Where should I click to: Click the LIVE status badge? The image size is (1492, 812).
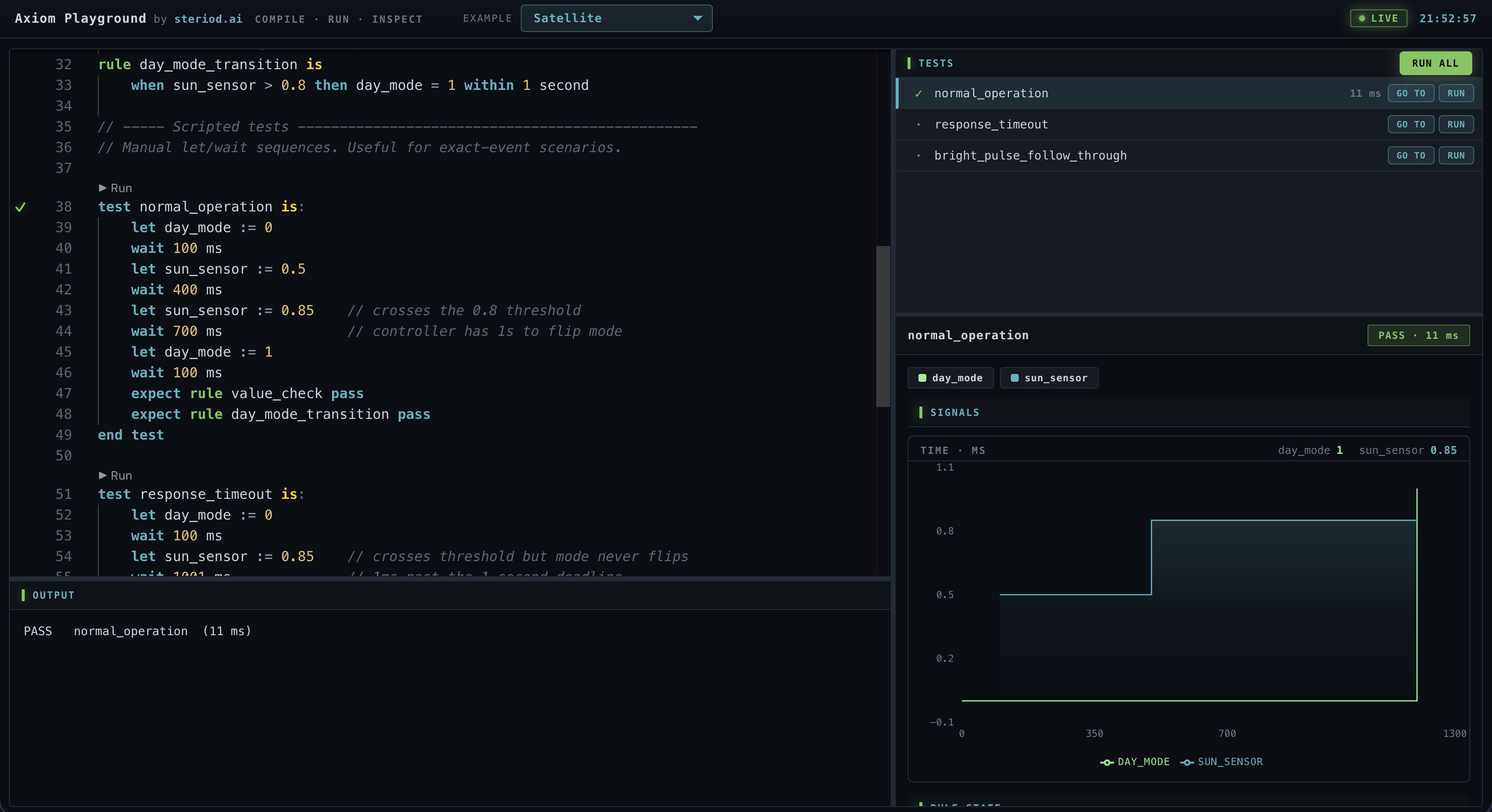click(1378, 19)
